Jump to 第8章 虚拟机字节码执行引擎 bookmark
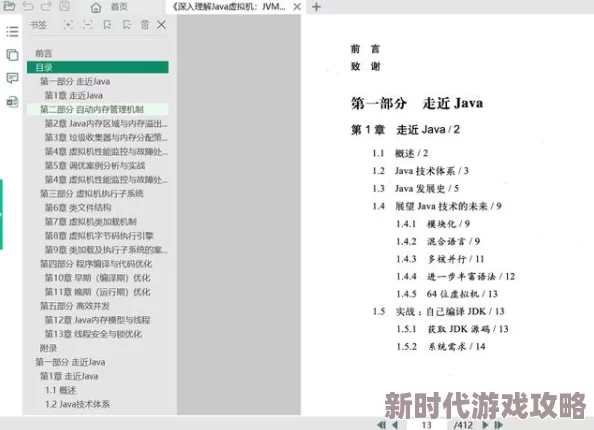594x430 pixels. [x=99, y=236]
